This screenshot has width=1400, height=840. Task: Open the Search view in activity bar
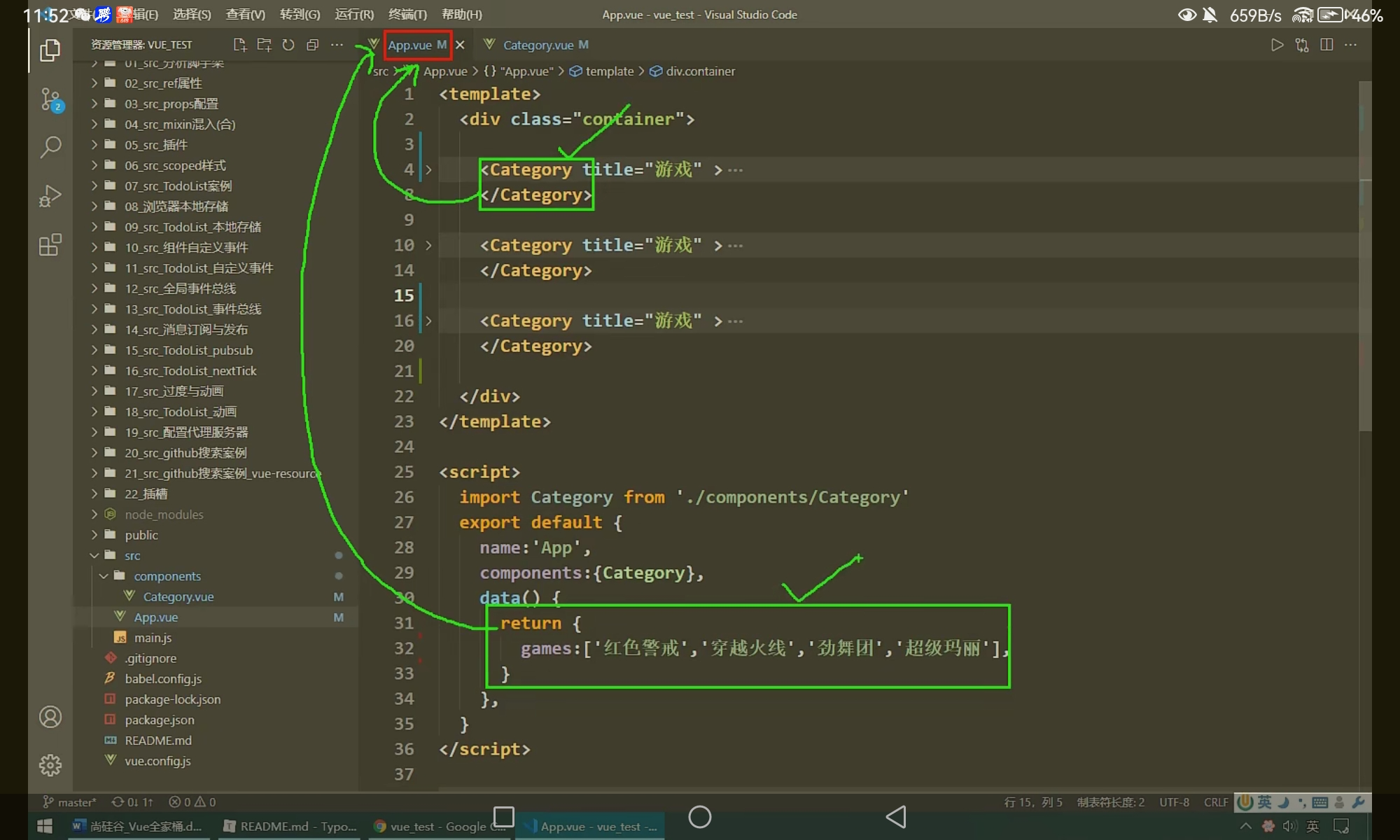click(x=50, y=147)
